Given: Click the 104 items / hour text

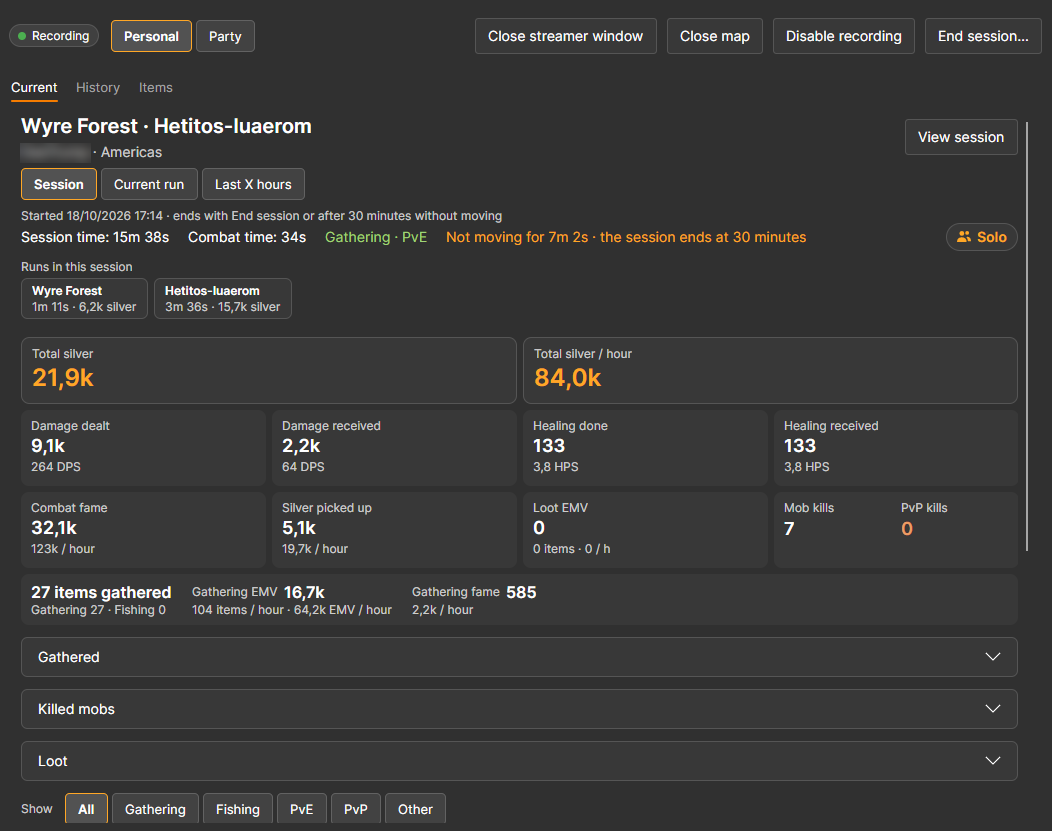Looking at the screenshot, I should tap(238, 610).
